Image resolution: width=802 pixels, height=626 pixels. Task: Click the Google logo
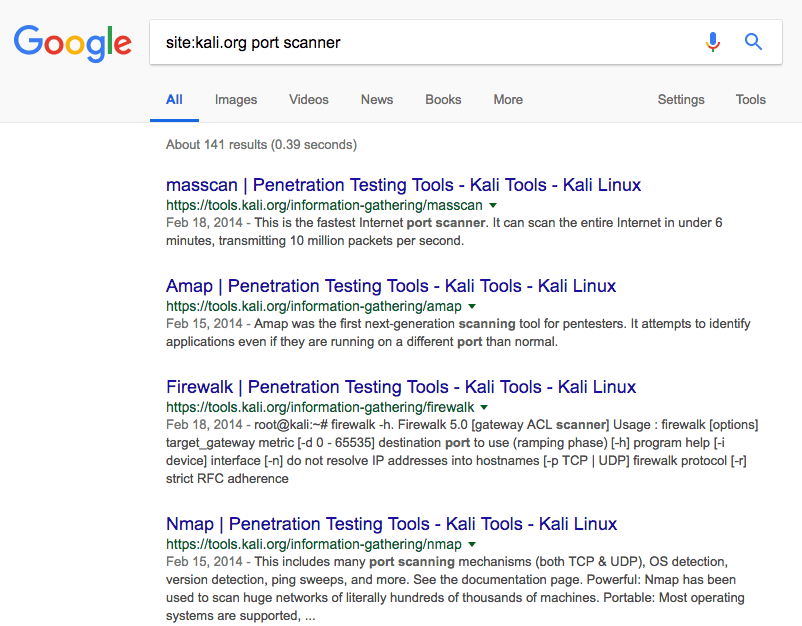pyautogui.click(x=72, y=42)
